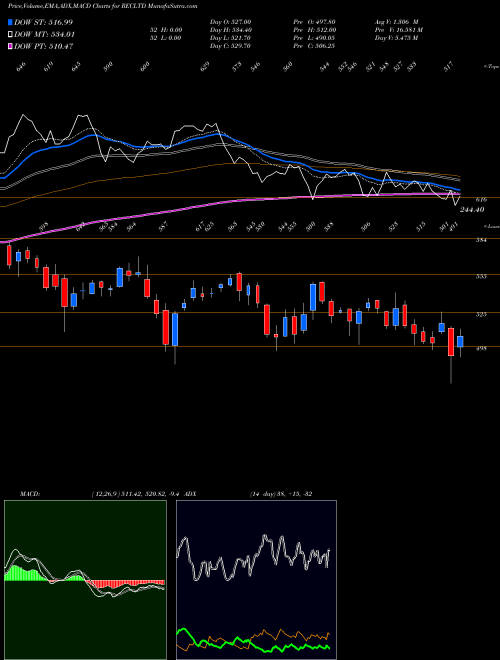Select the 'DOW MT: 534.01' label
Viewport: 500px width, 660px height.
tap(44, 34)
